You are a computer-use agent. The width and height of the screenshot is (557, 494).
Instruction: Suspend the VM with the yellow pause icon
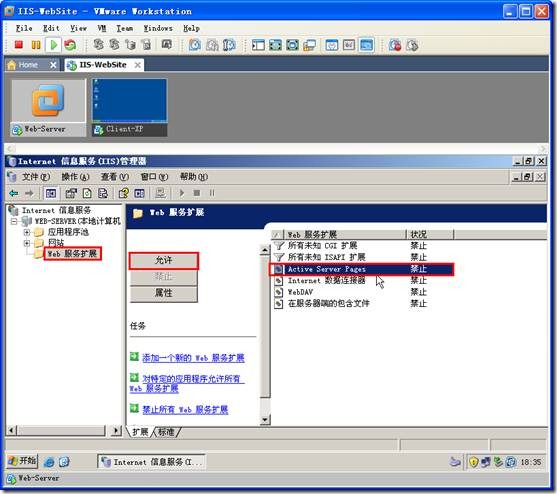click(x=36, y=45)
